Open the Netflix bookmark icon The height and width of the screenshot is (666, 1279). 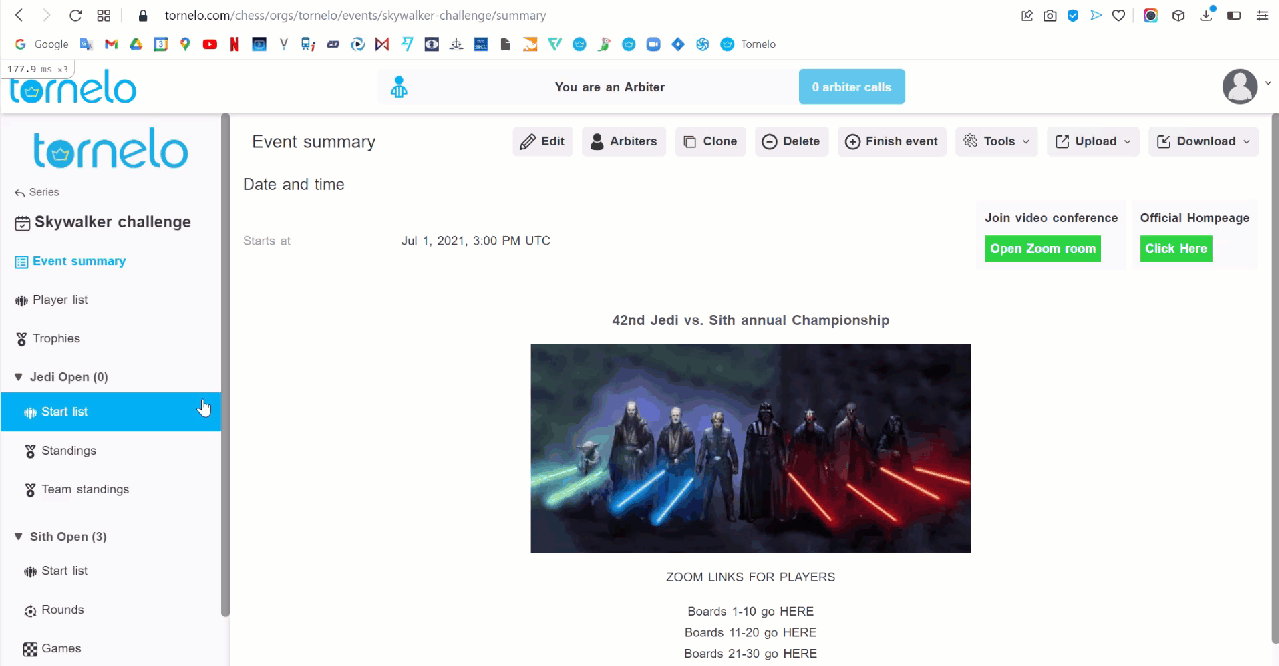(234, 44)
